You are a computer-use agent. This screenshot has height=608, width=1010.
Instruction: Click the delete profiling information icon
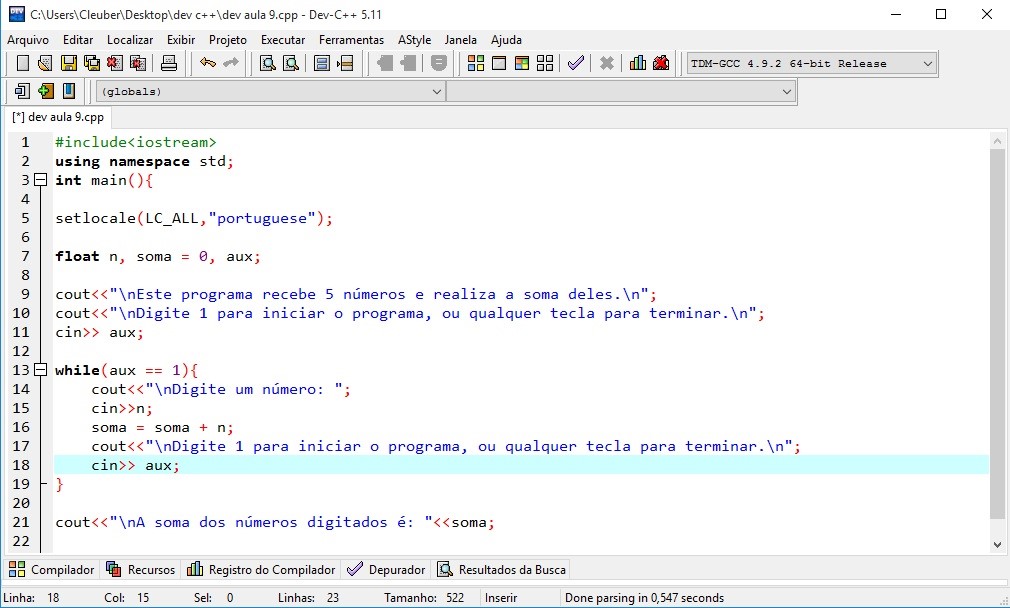[x=661, y=63]
